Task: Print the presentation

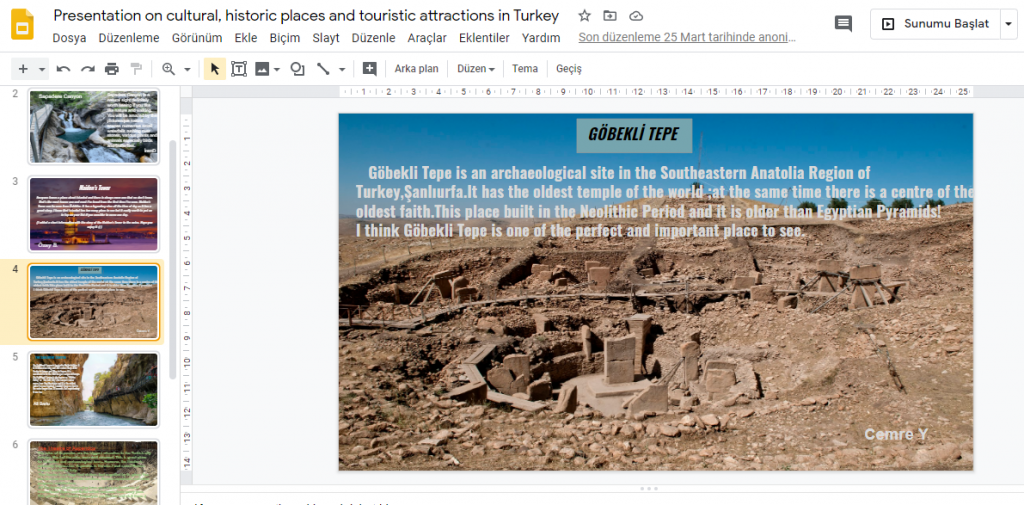Action: tap(112, 69)
